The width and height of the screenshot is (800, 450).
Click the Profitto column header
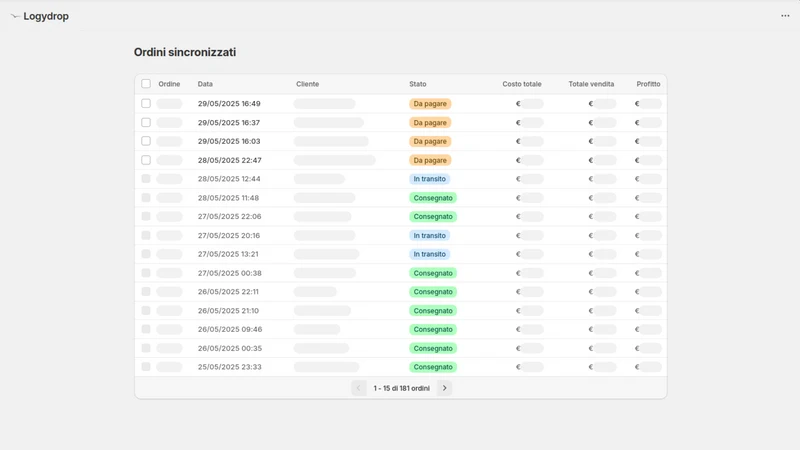click(x=648, y=84)
